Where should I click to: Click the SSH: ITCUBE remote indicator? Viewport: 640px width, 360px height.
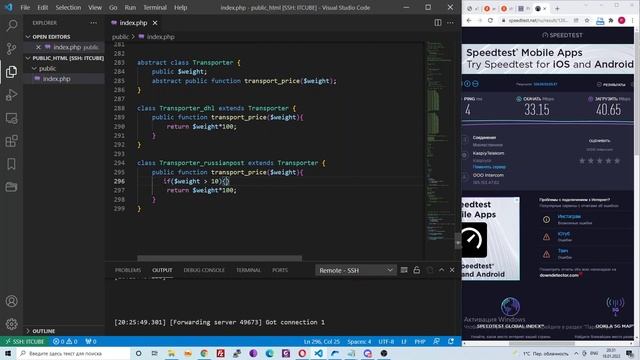pos(24,341)
